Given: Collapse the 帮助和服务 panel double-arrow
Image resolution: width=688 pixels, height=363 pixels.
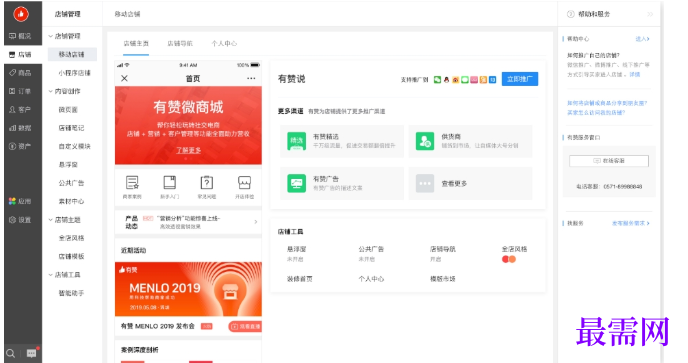Looking at the screenshot, I should coord(650,14).
